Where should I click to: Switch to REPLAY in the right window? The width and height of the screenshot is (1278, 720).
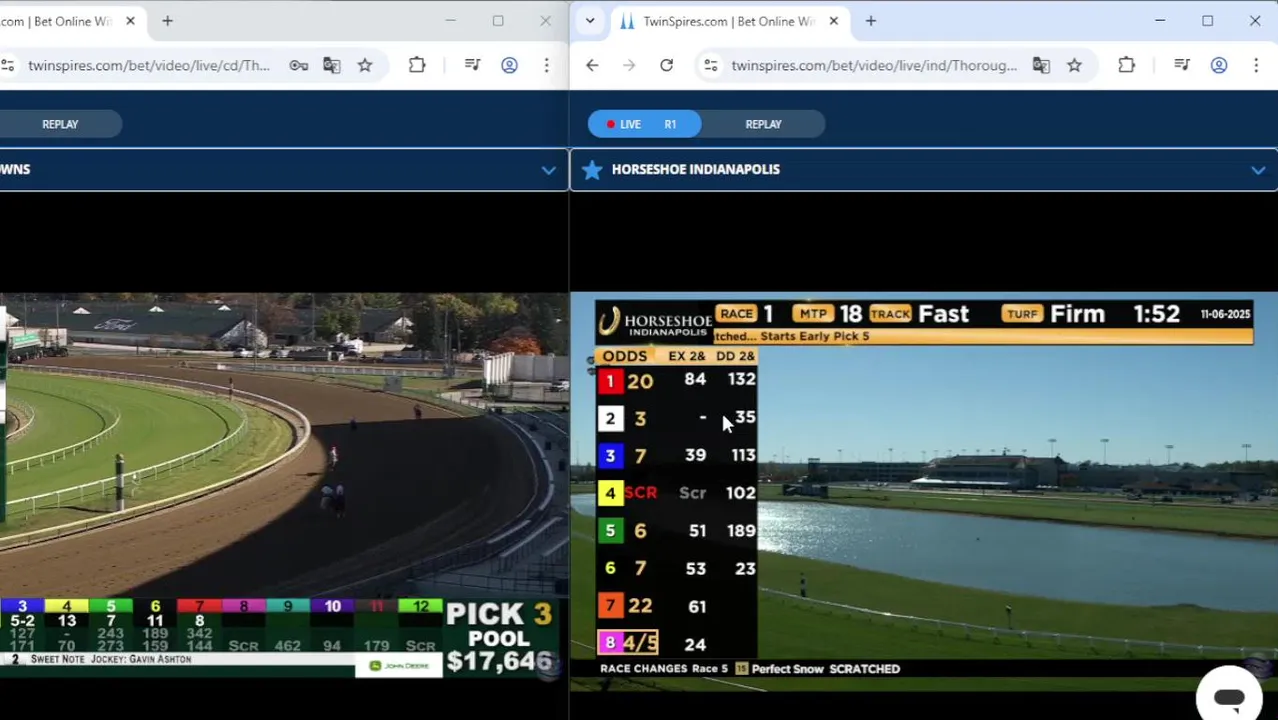[x=763, y=124]
